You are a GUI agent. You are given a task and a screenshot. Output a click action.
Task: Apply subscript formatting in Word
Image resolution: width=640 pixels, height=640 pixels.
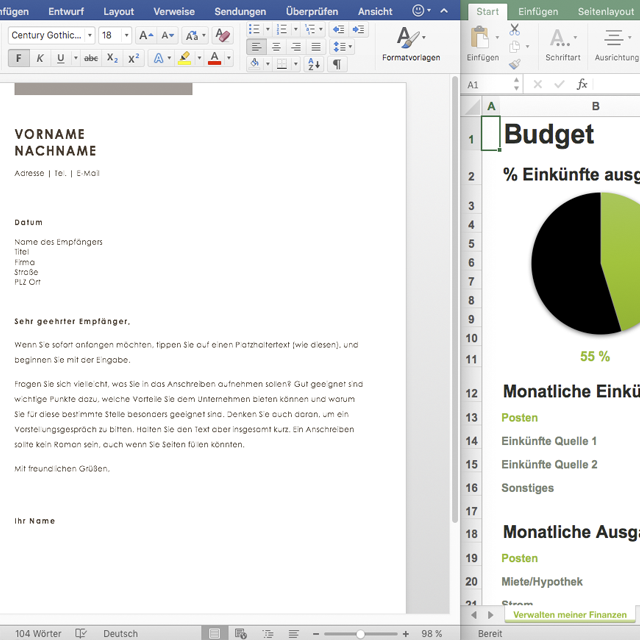(113, 59)
